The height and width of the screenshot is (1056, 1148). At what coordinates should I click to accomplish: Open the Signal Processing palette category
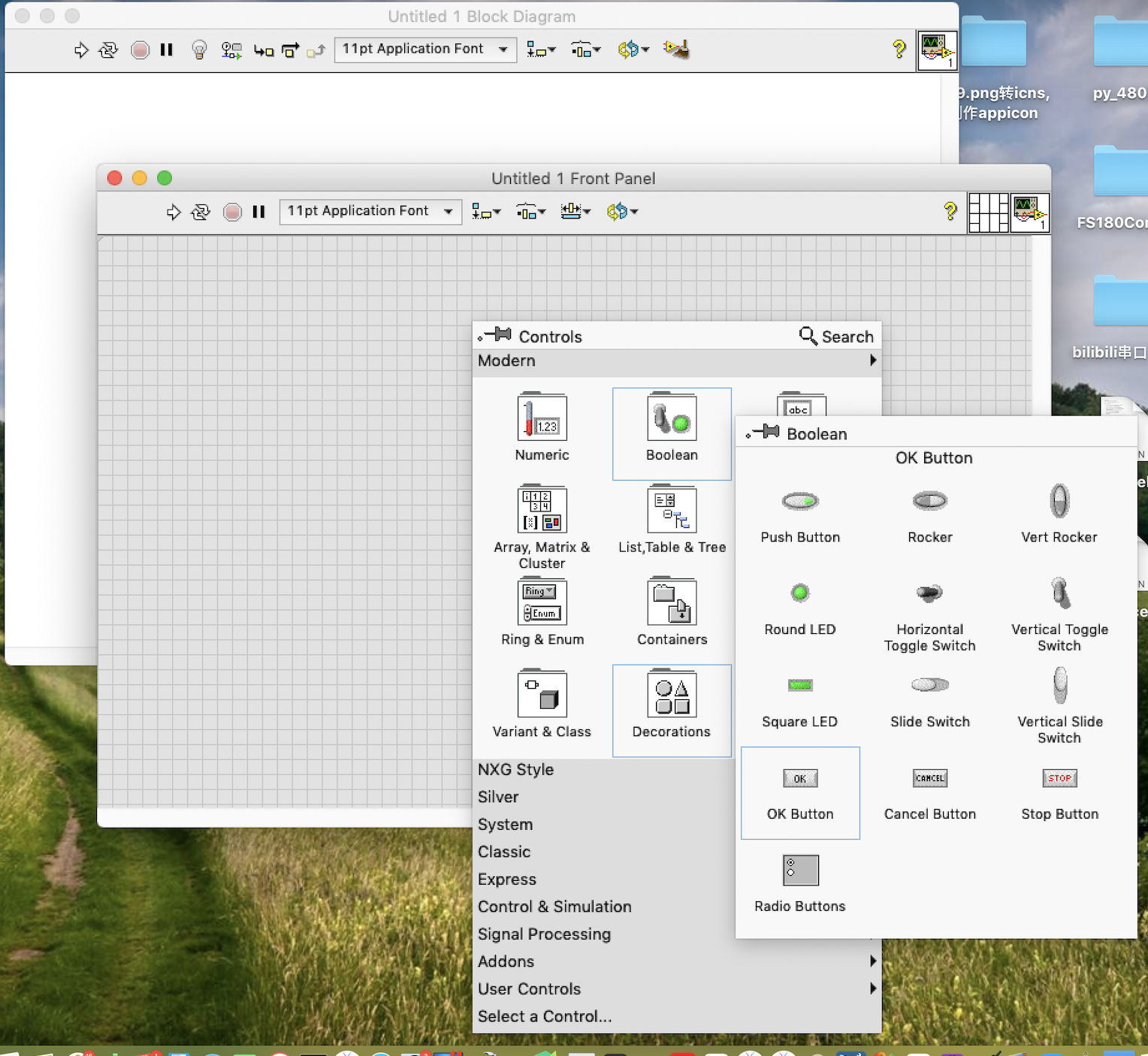pos(544,934)
